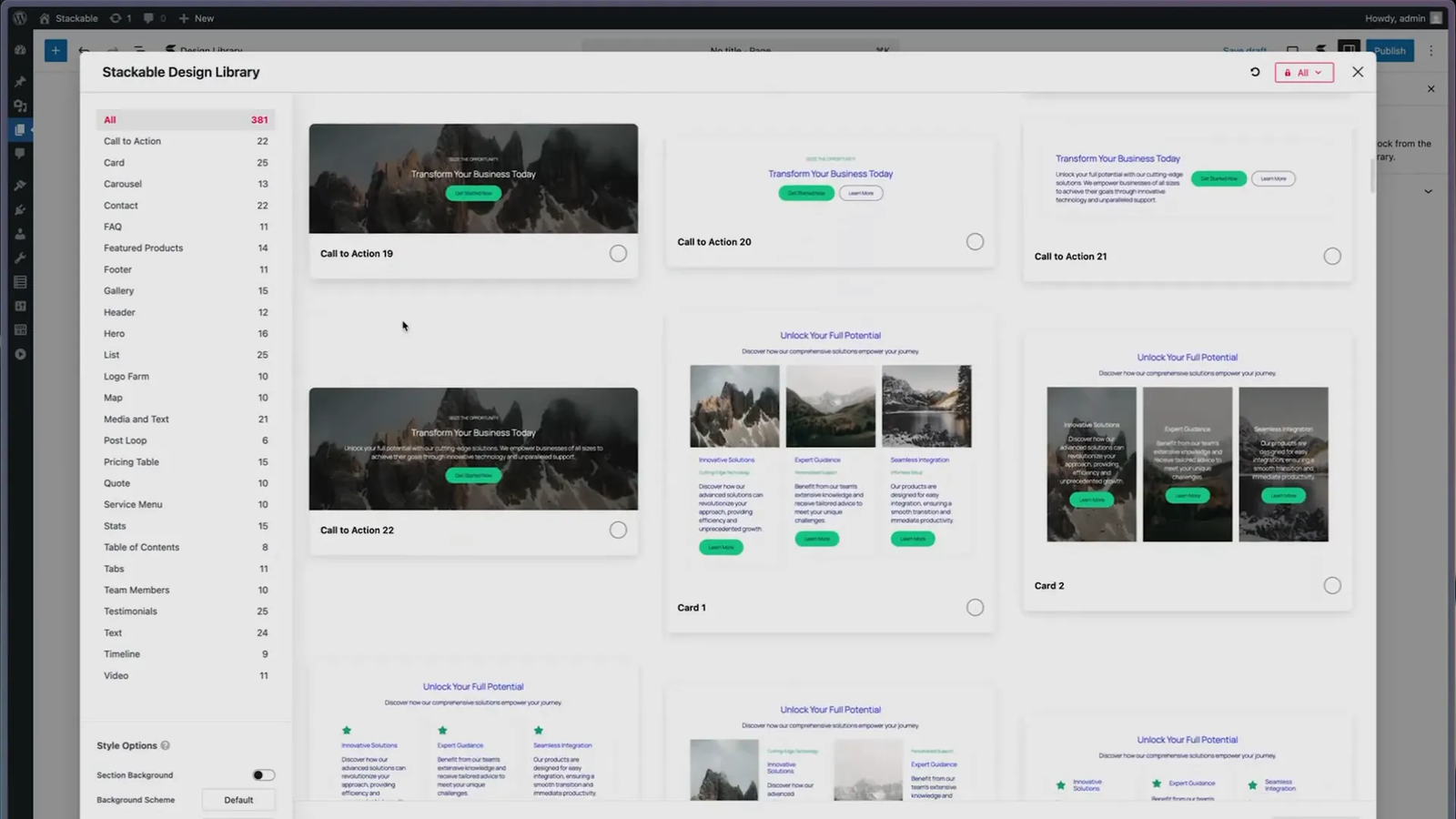This screenshot has width=1456, height=819.
Task: Click the Publish button
Action: tap(1390, 51)
